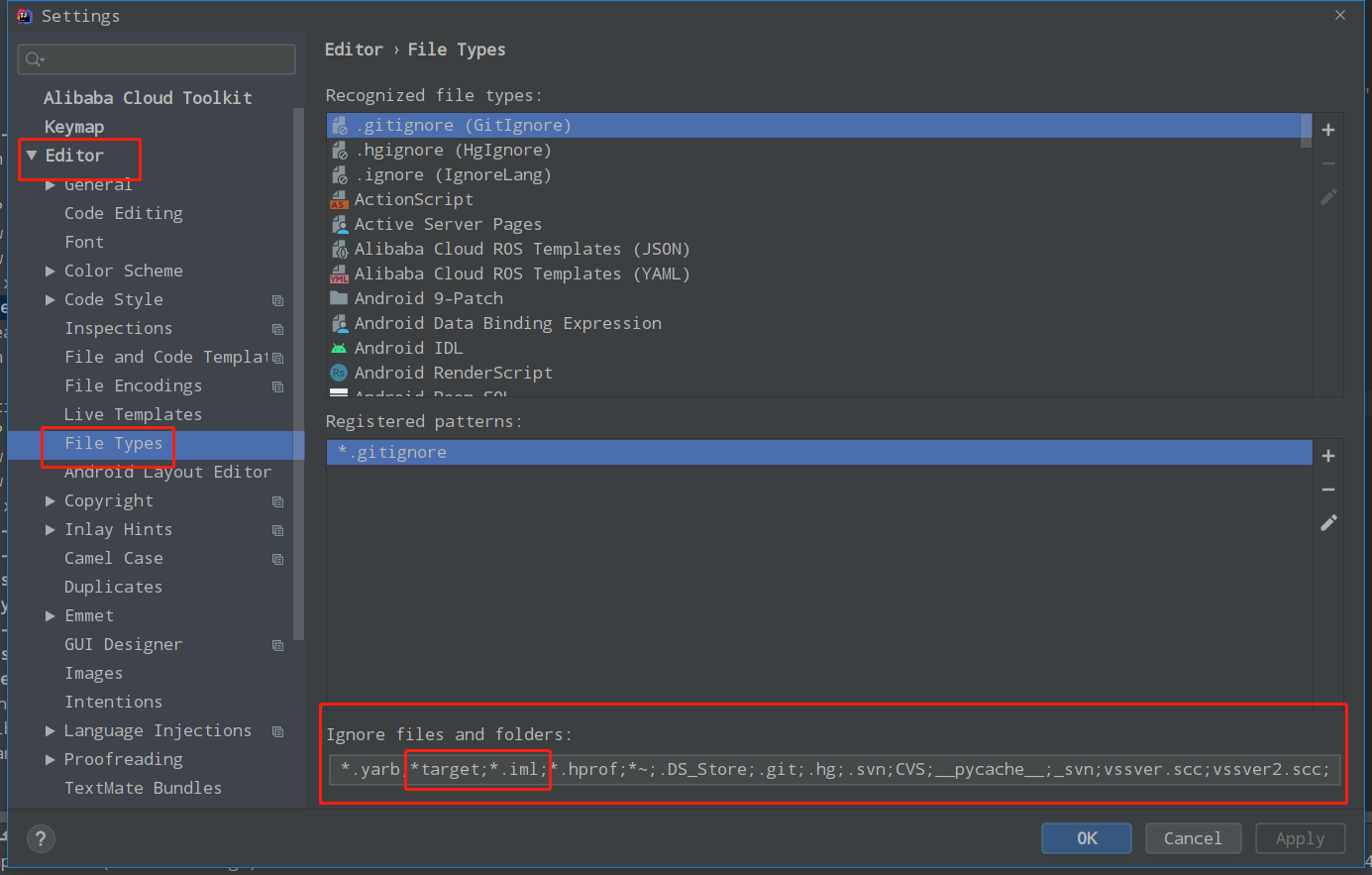The height and width of the screenshot is (875, 1372).
Task: Click the Editor breadcrumb link
Action: coord(354,50)
